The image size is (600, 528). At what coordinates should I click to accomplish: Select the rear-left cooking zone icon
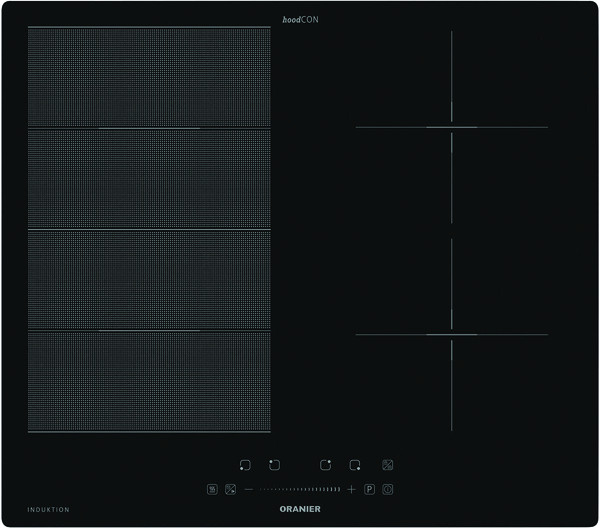pyautogui.click(x=274, y=465)
